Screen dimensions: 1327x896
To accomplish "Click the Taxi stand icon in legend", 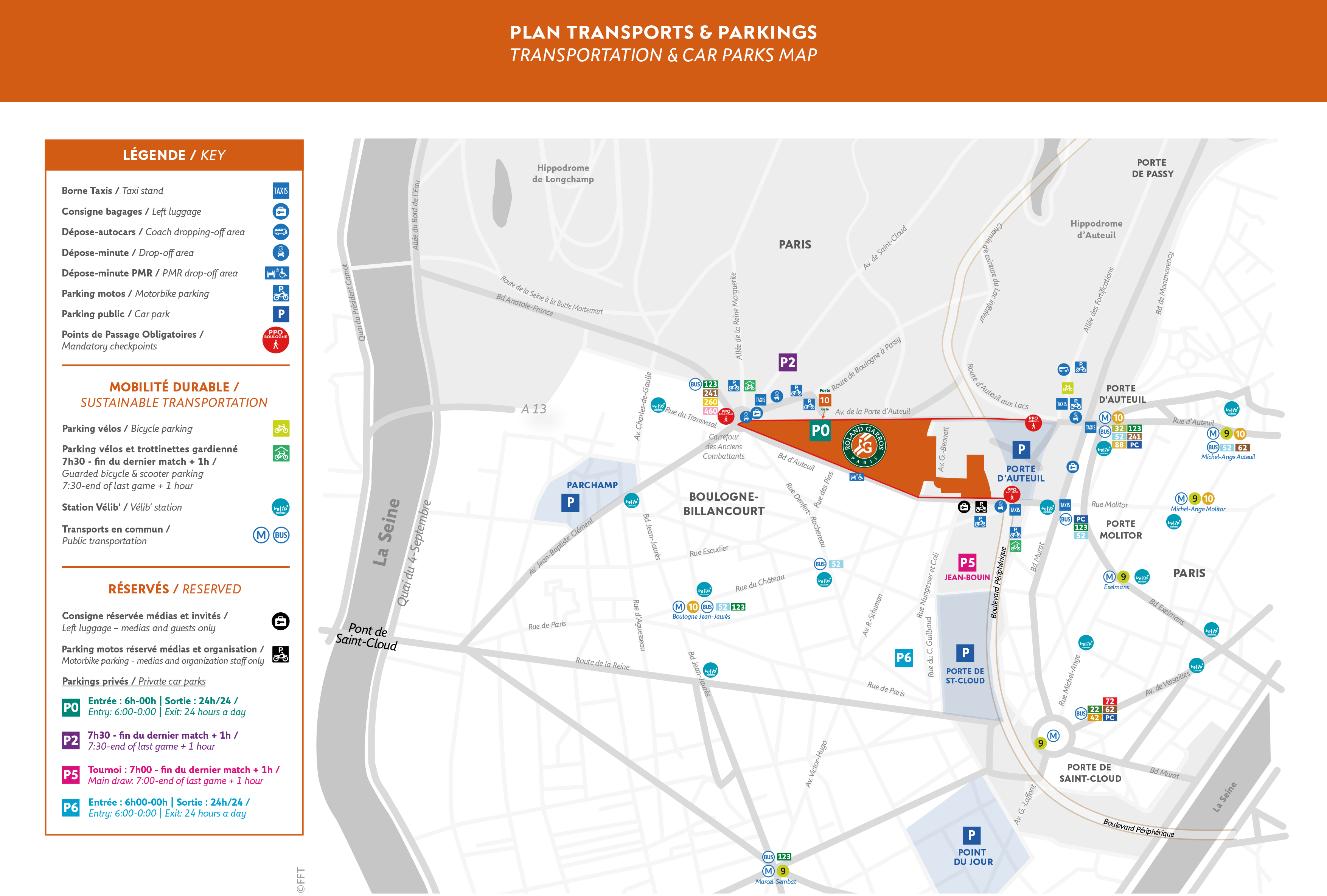I will click(280, 191).
